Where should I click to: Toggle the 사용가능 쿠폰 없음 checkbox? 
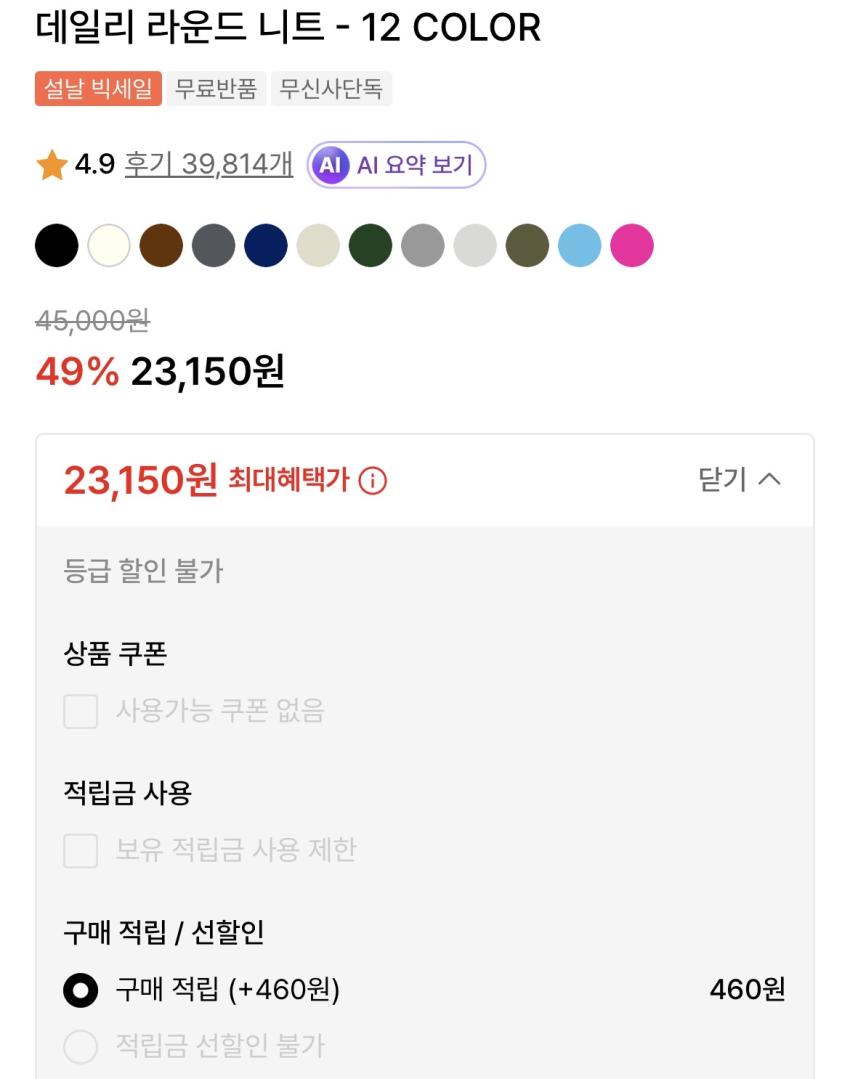(81, 712)
